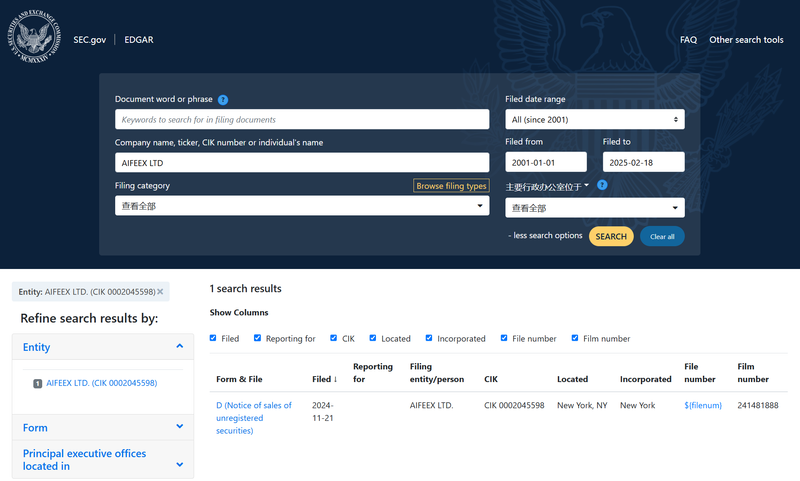Select the New York incorporated cell
Screen dimensions: 800x481
637,406
